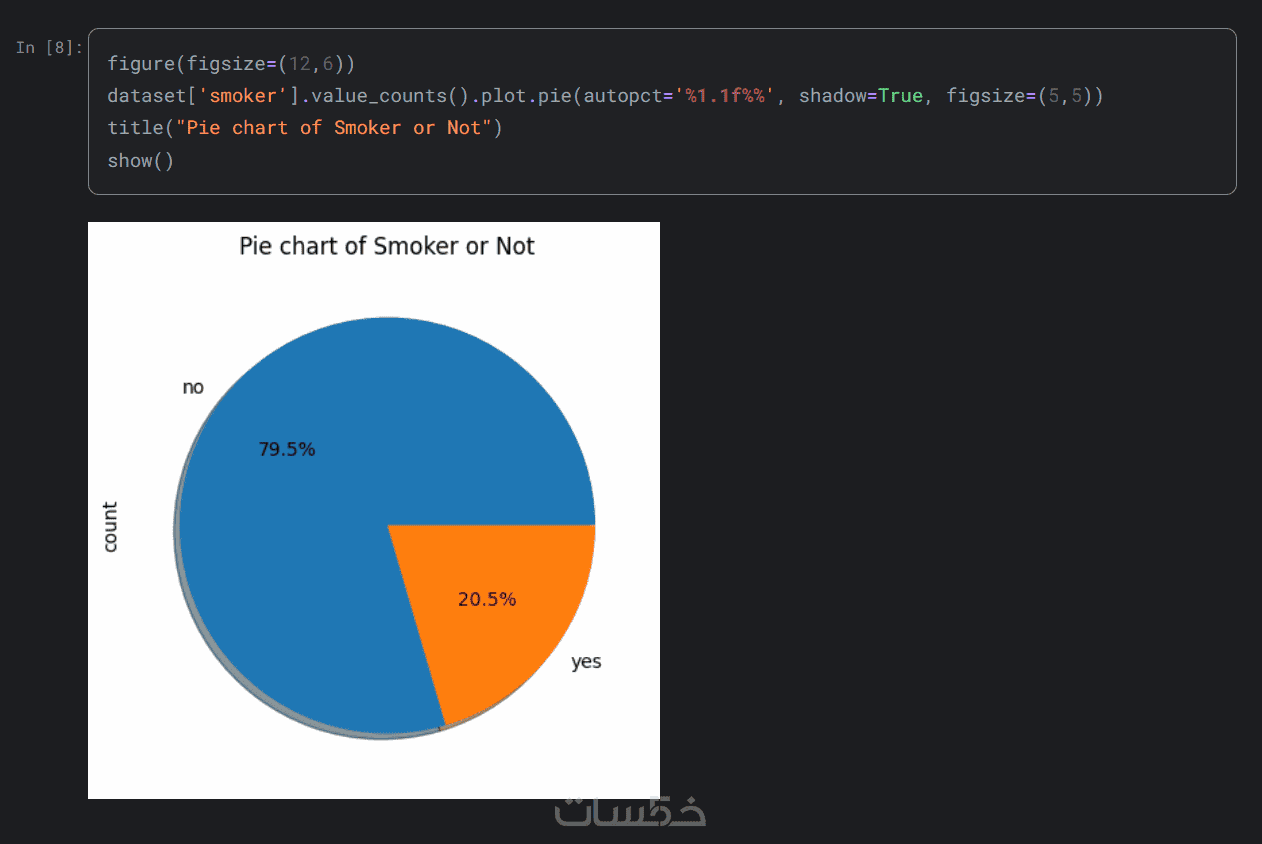Click the 'yes' slice label text
This screenshot has height=844, width=1262.
(x=586, y=662)
